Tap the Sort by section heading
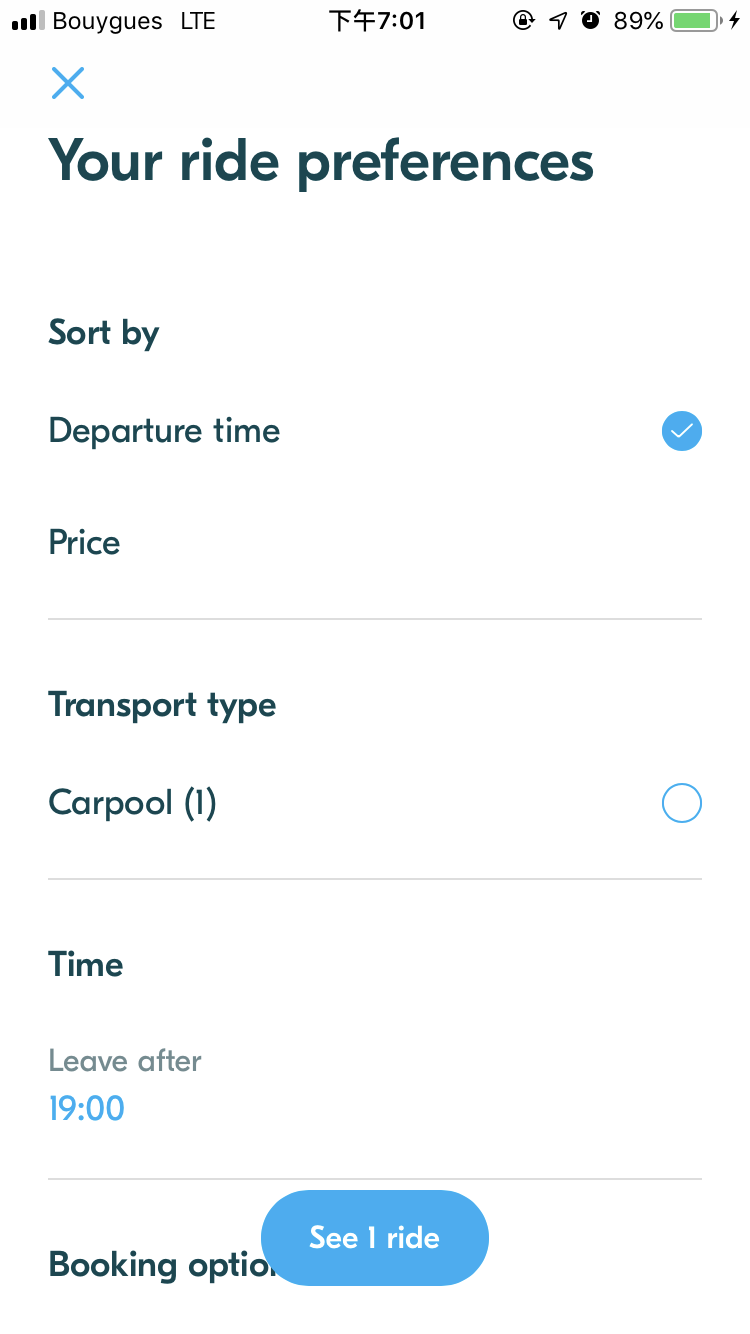The height and width of the screenshot is (1334, 750). 104,333
